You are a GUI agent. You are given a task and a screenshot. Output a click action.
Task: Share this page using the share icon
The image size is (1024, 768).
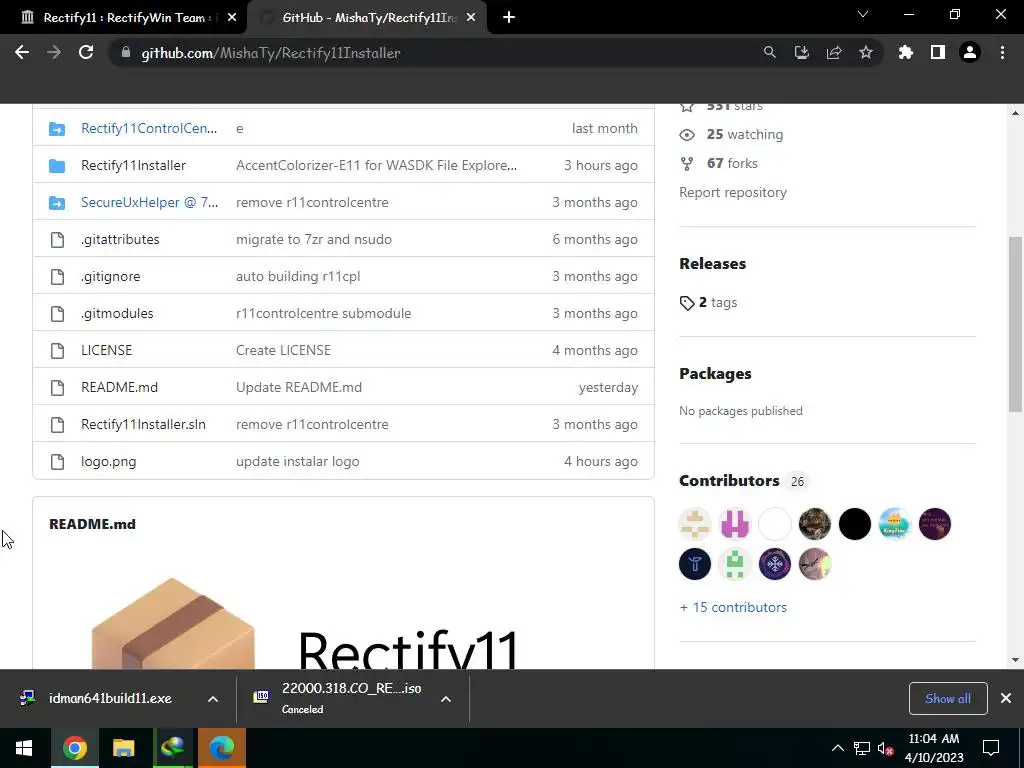pos(834,53)
